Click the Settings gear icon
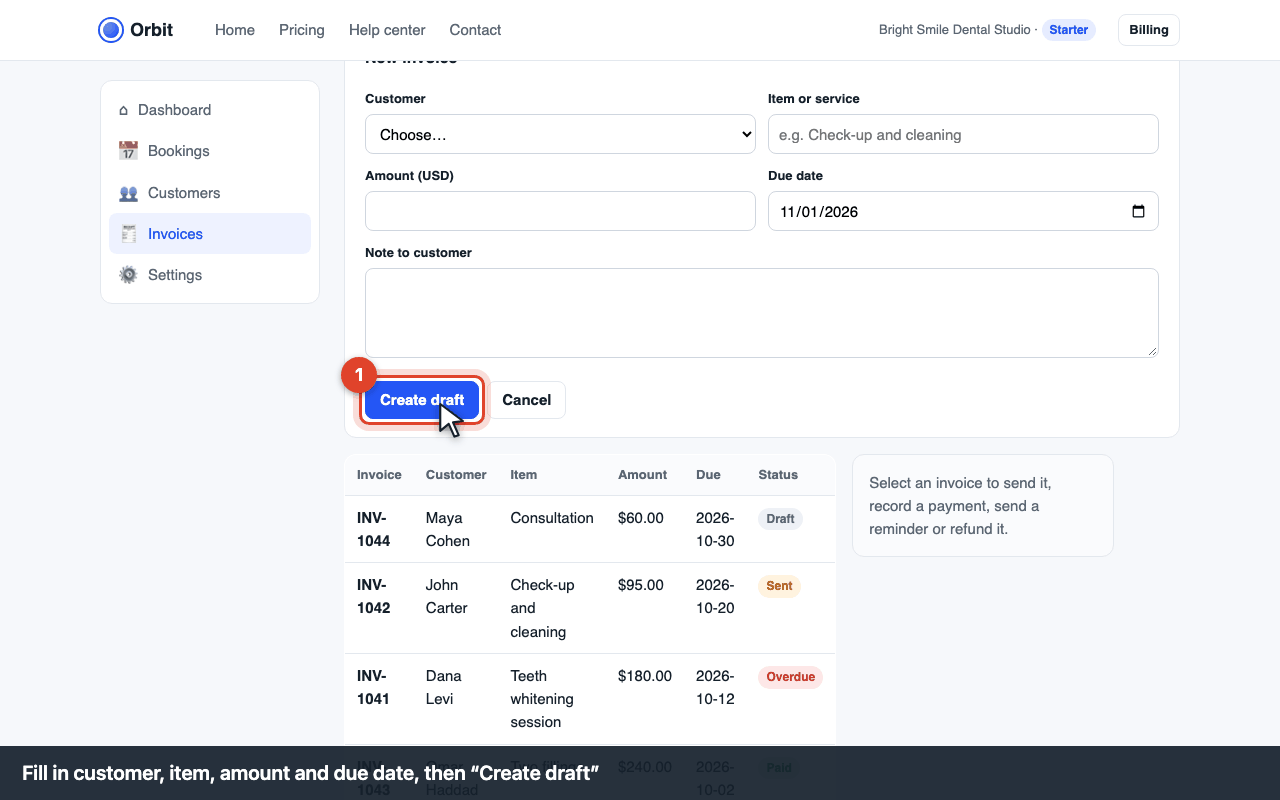 click(x=128, y=275)
